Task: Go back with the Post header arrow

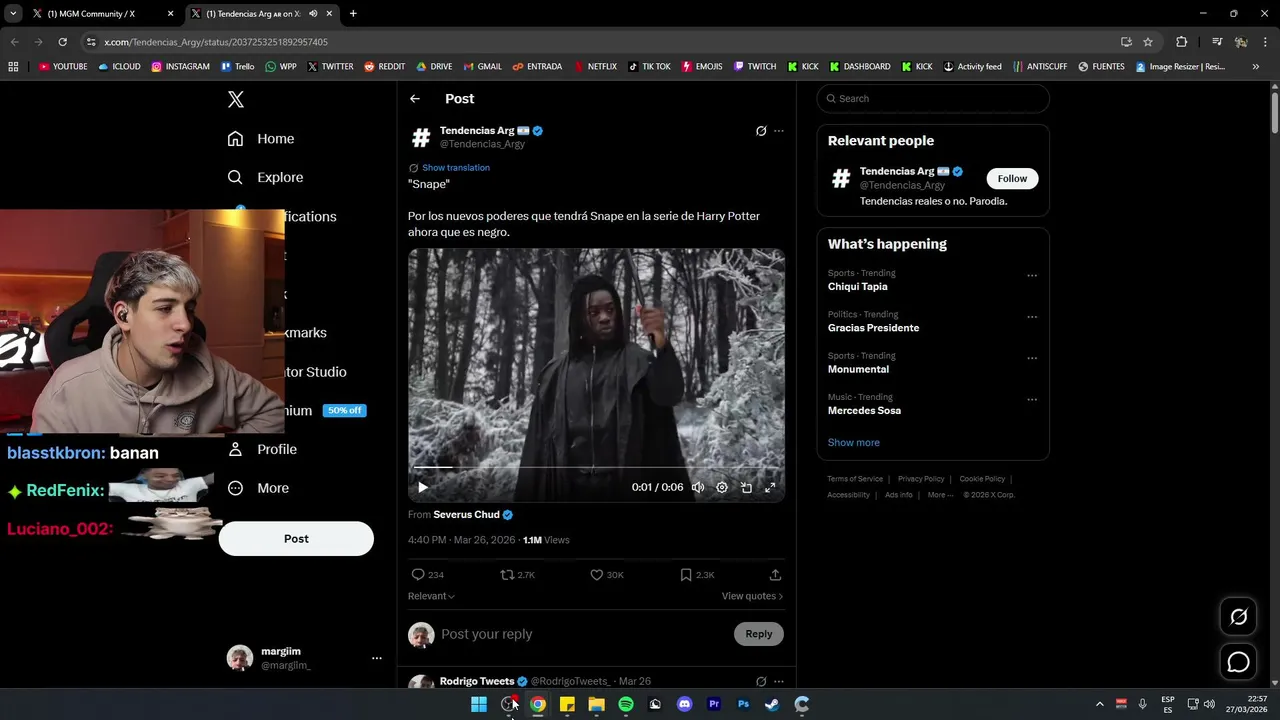Action: pyautogui.click(x=415, y=99)
